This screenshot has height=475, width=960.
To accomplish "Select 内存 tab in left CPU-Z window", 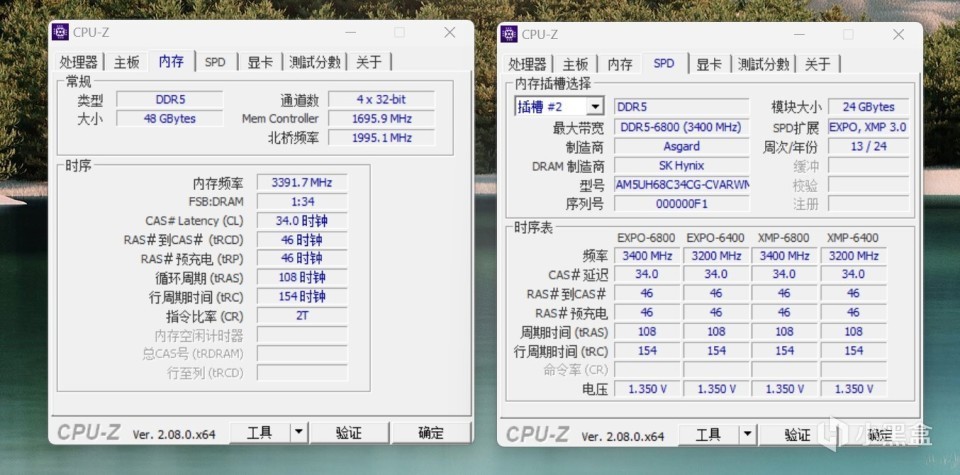I will 171,61.
